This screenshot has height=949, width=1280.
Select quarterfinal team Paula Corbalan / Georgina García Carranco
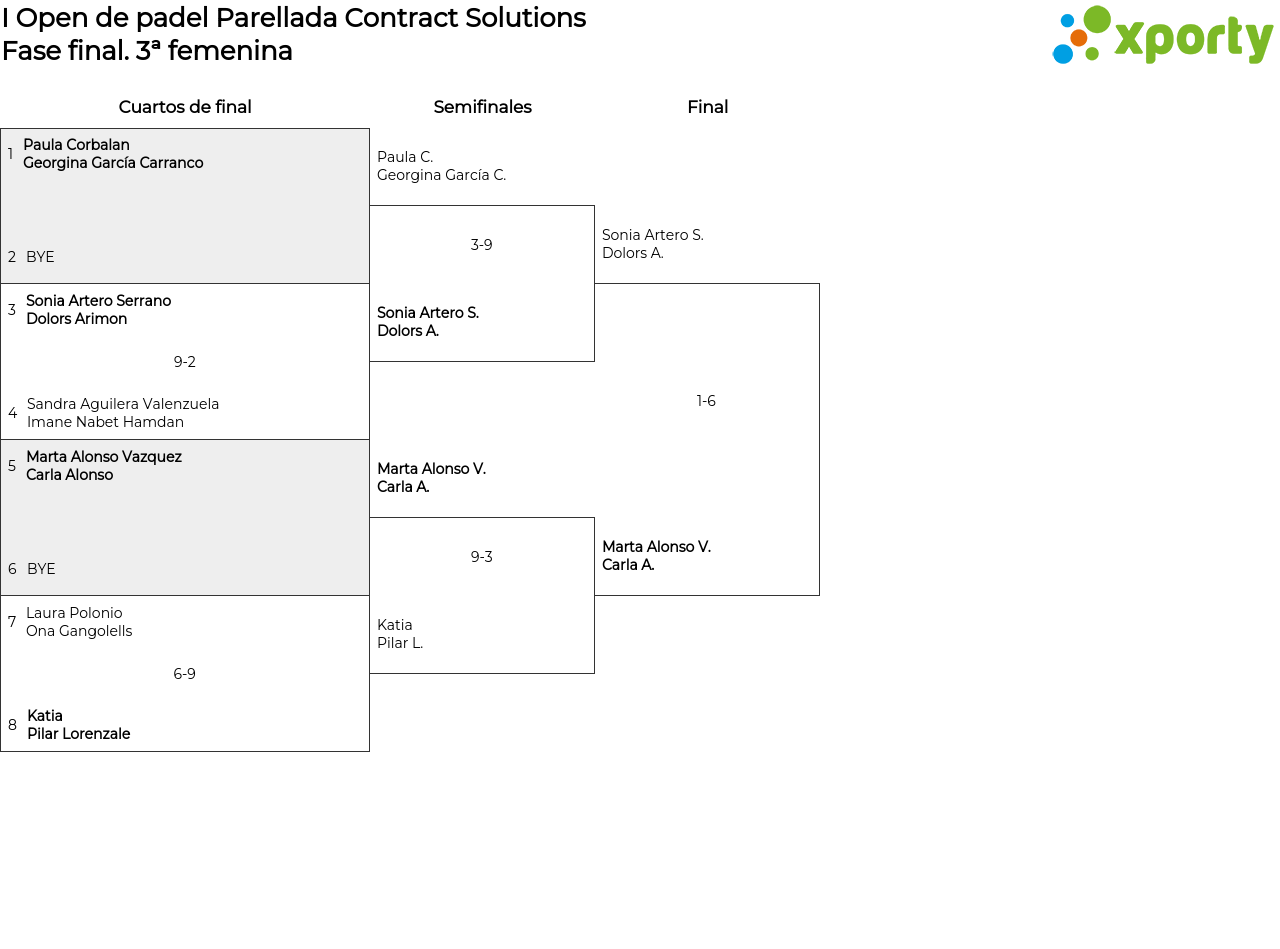113,154
